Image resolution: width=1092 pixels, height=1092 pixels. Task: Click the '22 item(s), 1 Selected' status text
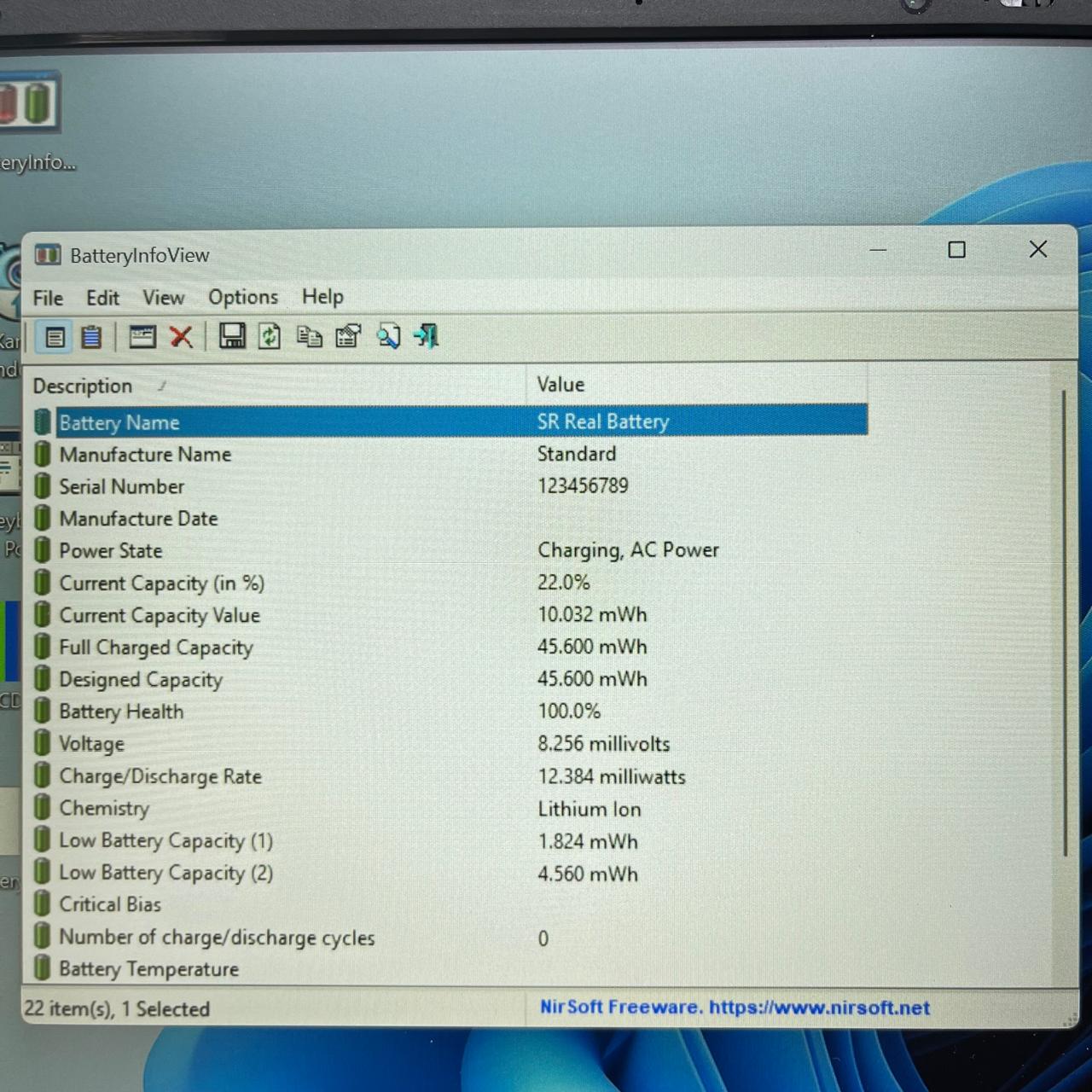[117, 1009]
